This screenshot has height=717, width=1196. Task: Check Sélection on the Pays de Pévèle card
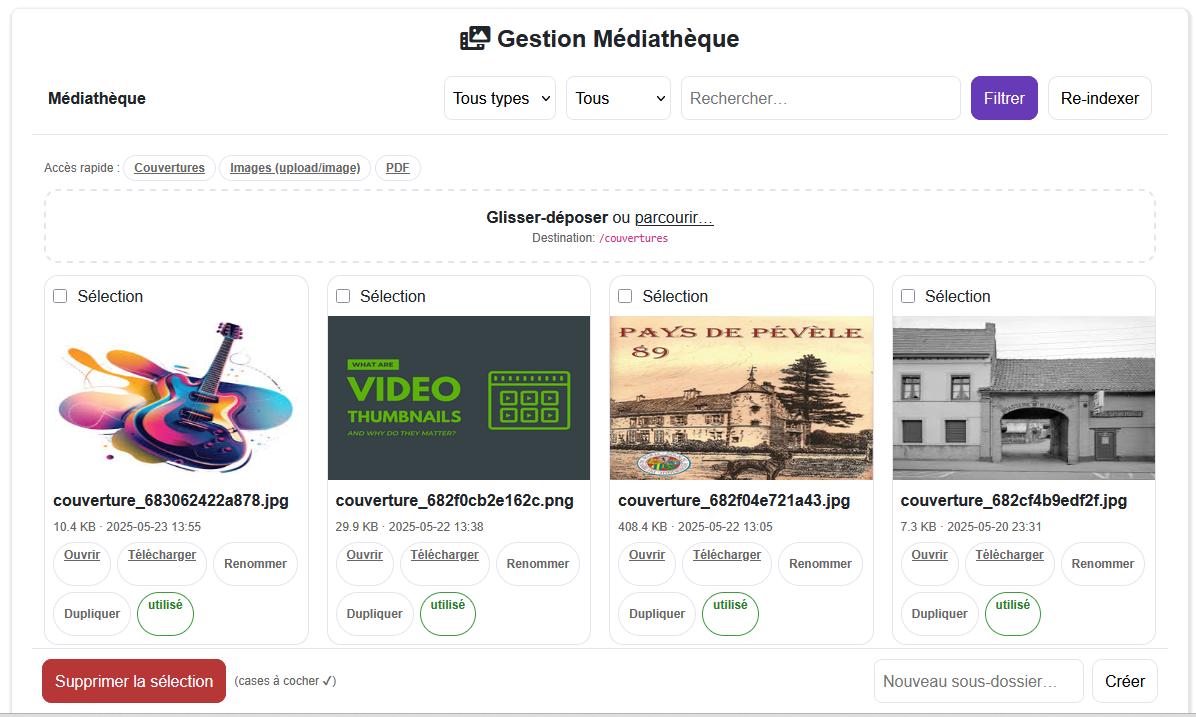tap(625, 296)
